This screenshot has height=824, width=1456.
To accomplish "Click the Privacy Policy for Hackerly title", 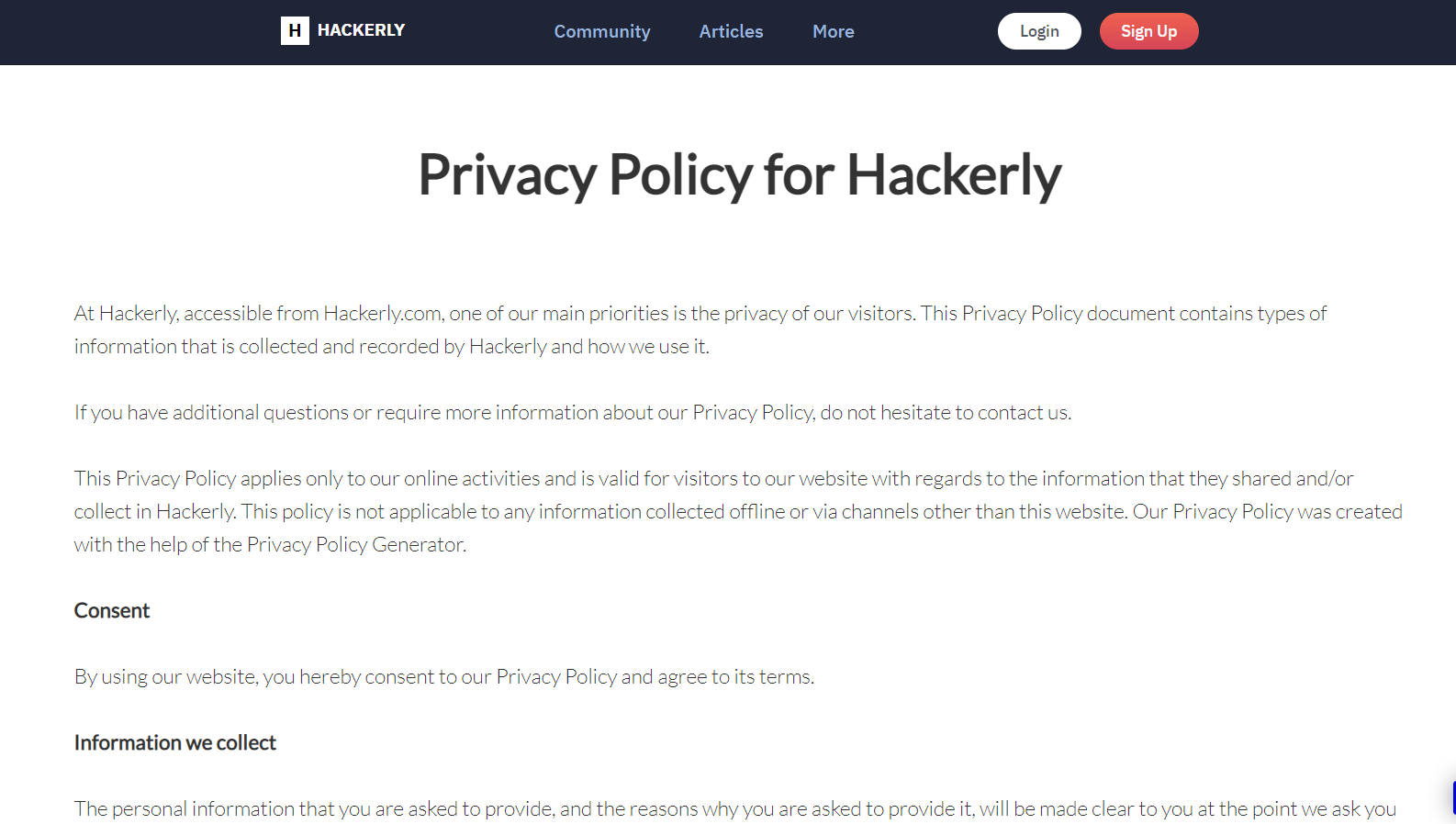I will point(740,174).
